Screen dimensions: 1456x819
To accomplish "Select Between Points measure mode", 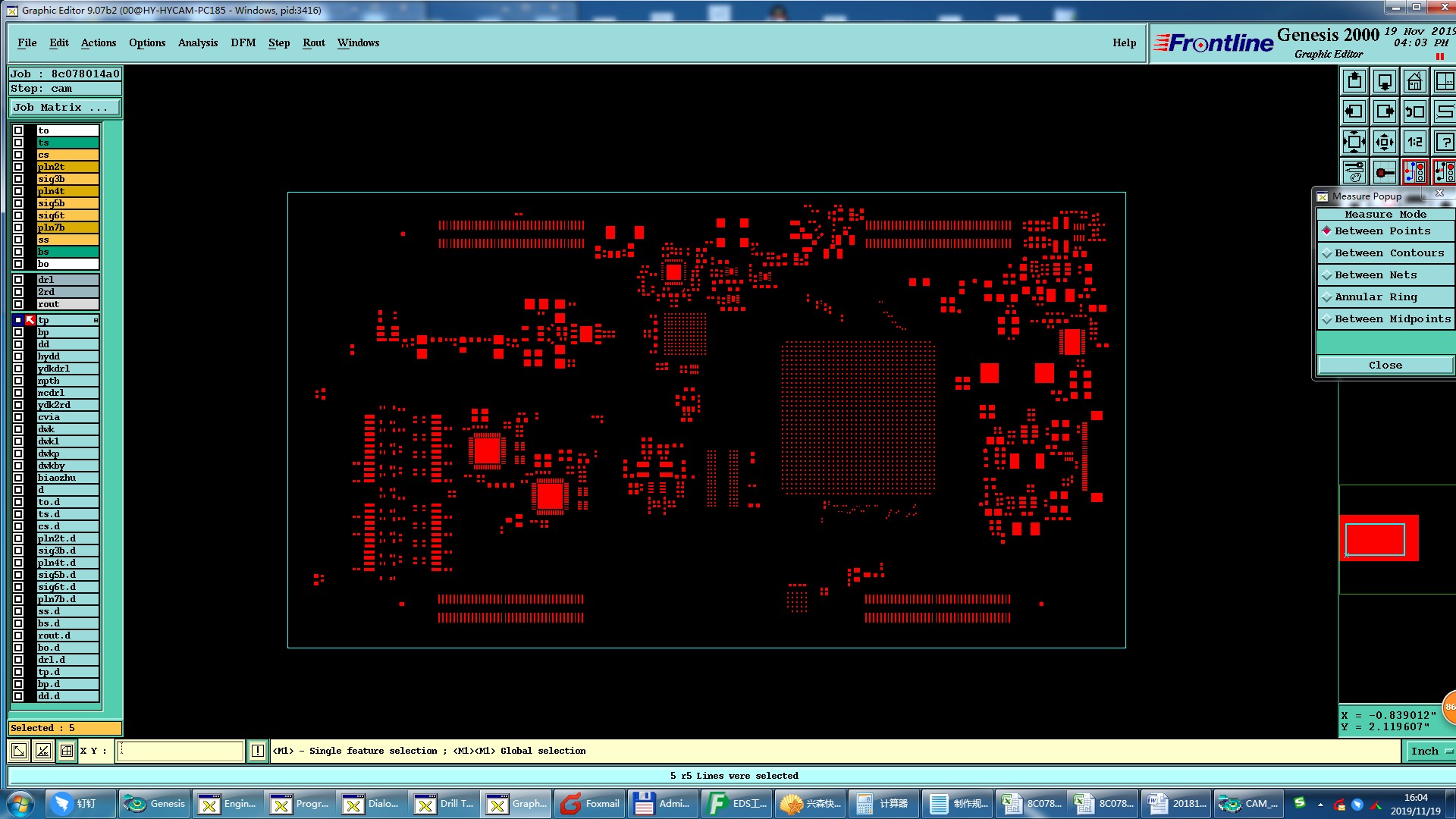I will coord(1385,231).
